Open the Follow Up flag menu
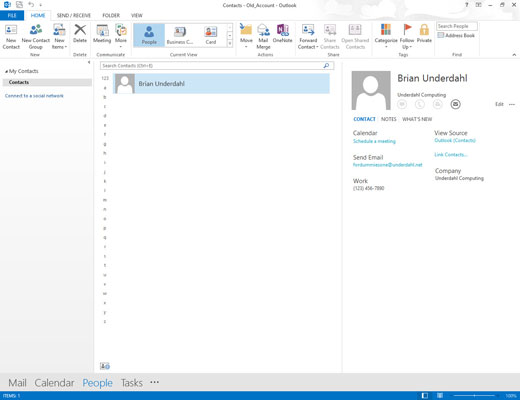520x400 pixels. click(x=407, y=36)
